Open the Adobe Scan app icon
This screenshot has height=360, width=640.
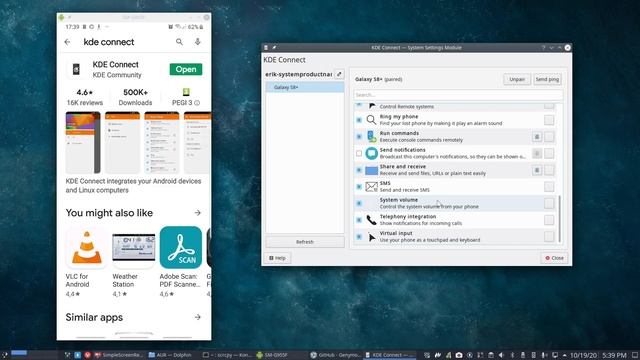pos(180,247)
